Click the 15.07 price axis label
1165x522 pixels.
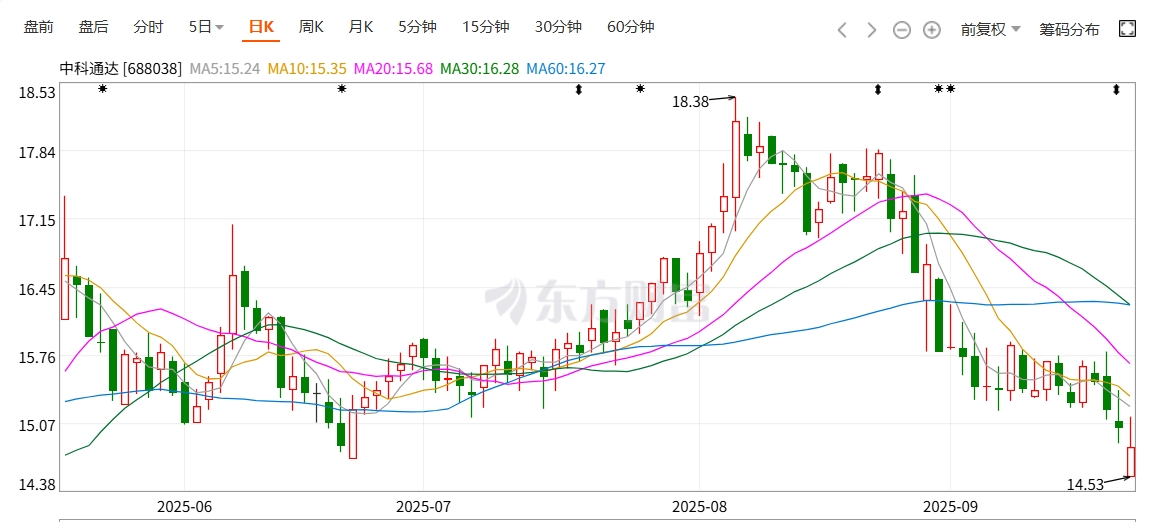[37, 425]
